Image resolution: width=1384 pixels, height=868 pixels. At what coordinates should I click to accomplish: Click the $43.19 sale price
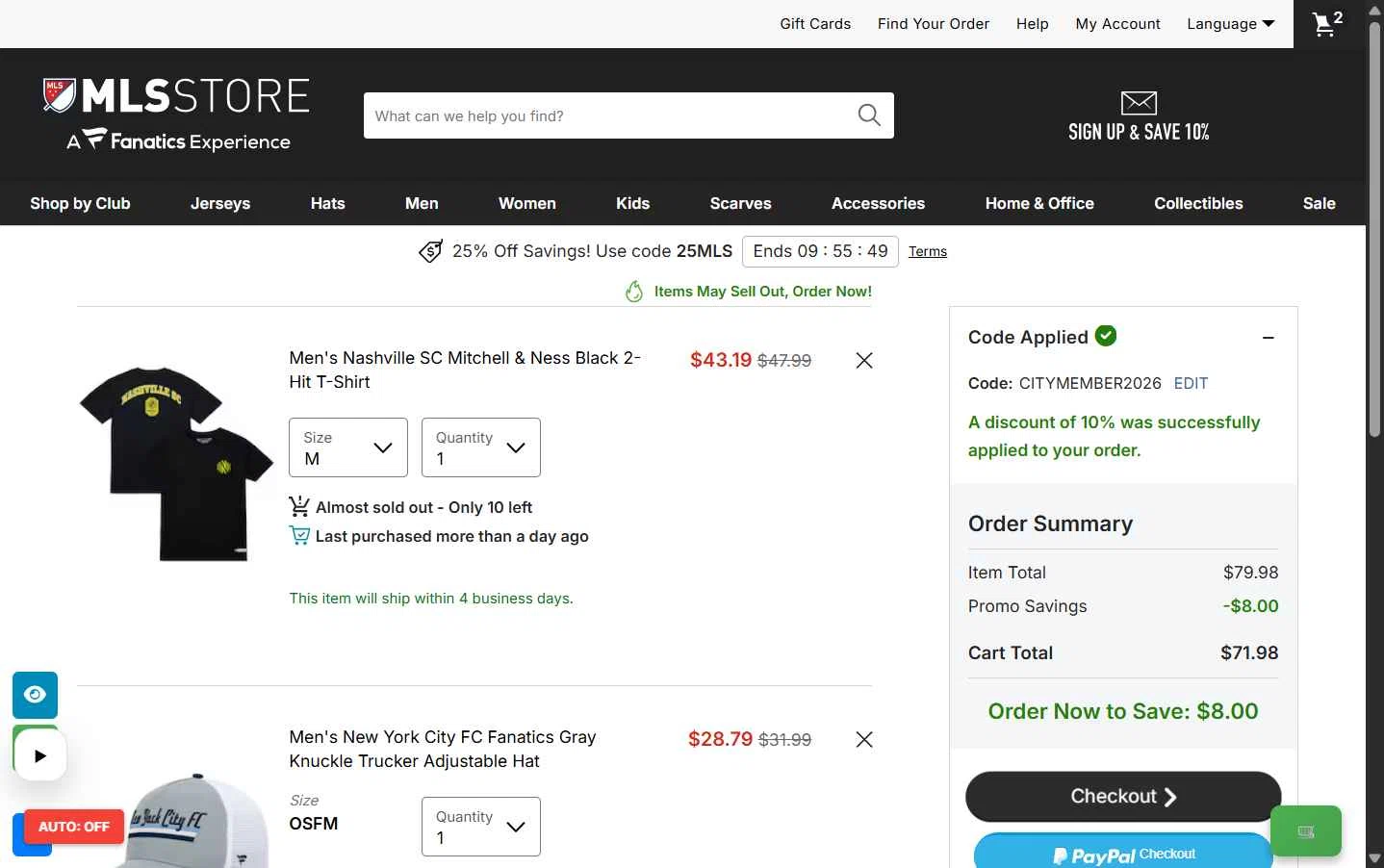tap(721, 360)
